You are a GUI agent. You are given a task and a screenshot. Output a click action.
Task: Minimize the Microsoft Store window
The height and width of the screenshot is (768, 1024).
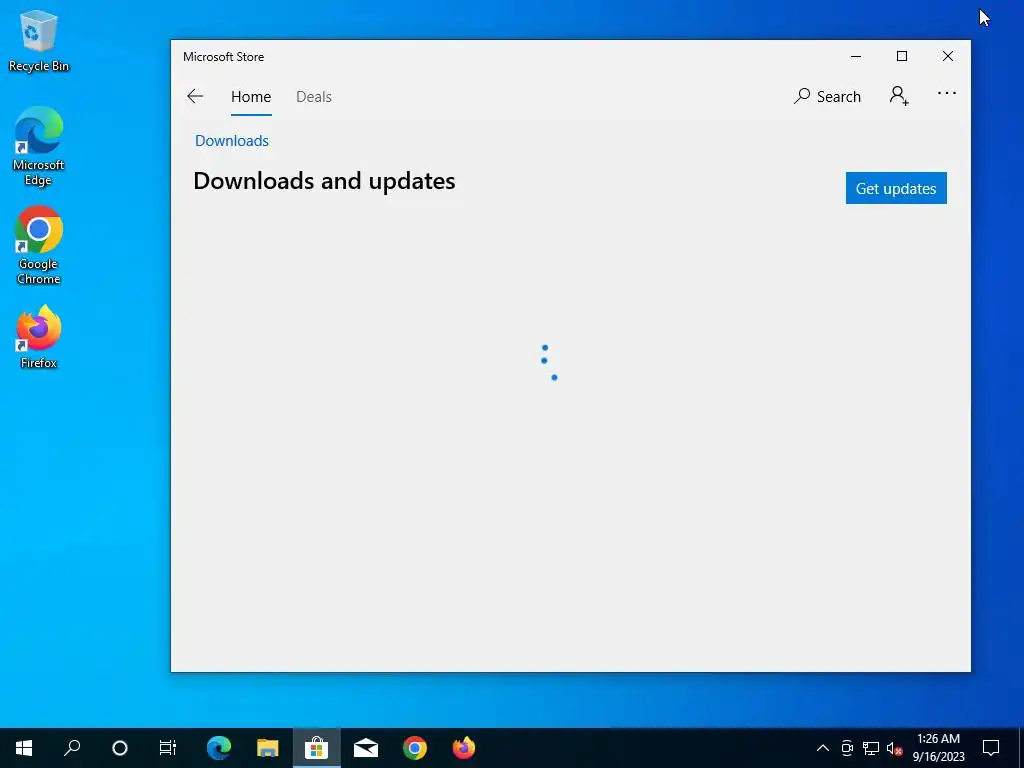856,56
